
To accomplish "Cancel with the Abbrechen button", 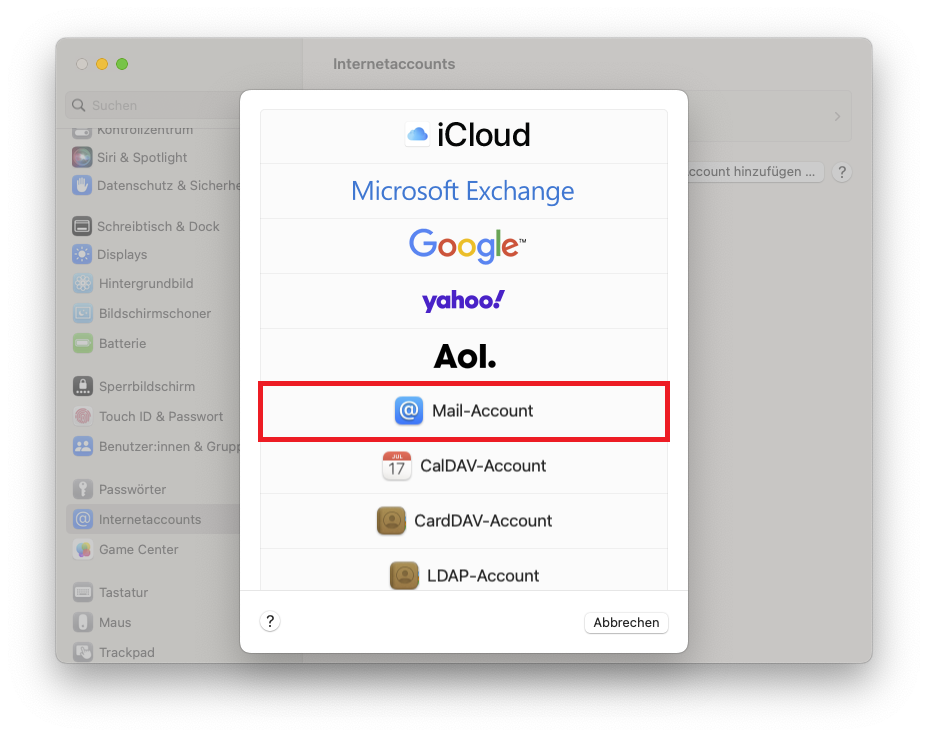I will [x=625, y=622].
